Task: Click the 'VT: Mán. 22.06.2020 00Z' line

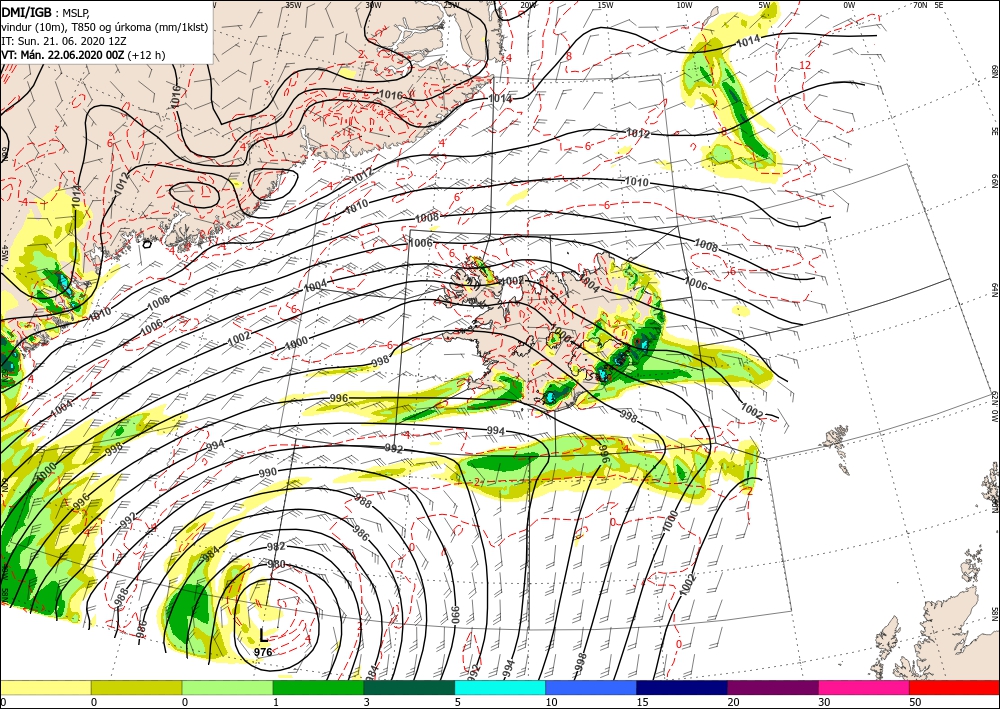Action: [83, 55]
